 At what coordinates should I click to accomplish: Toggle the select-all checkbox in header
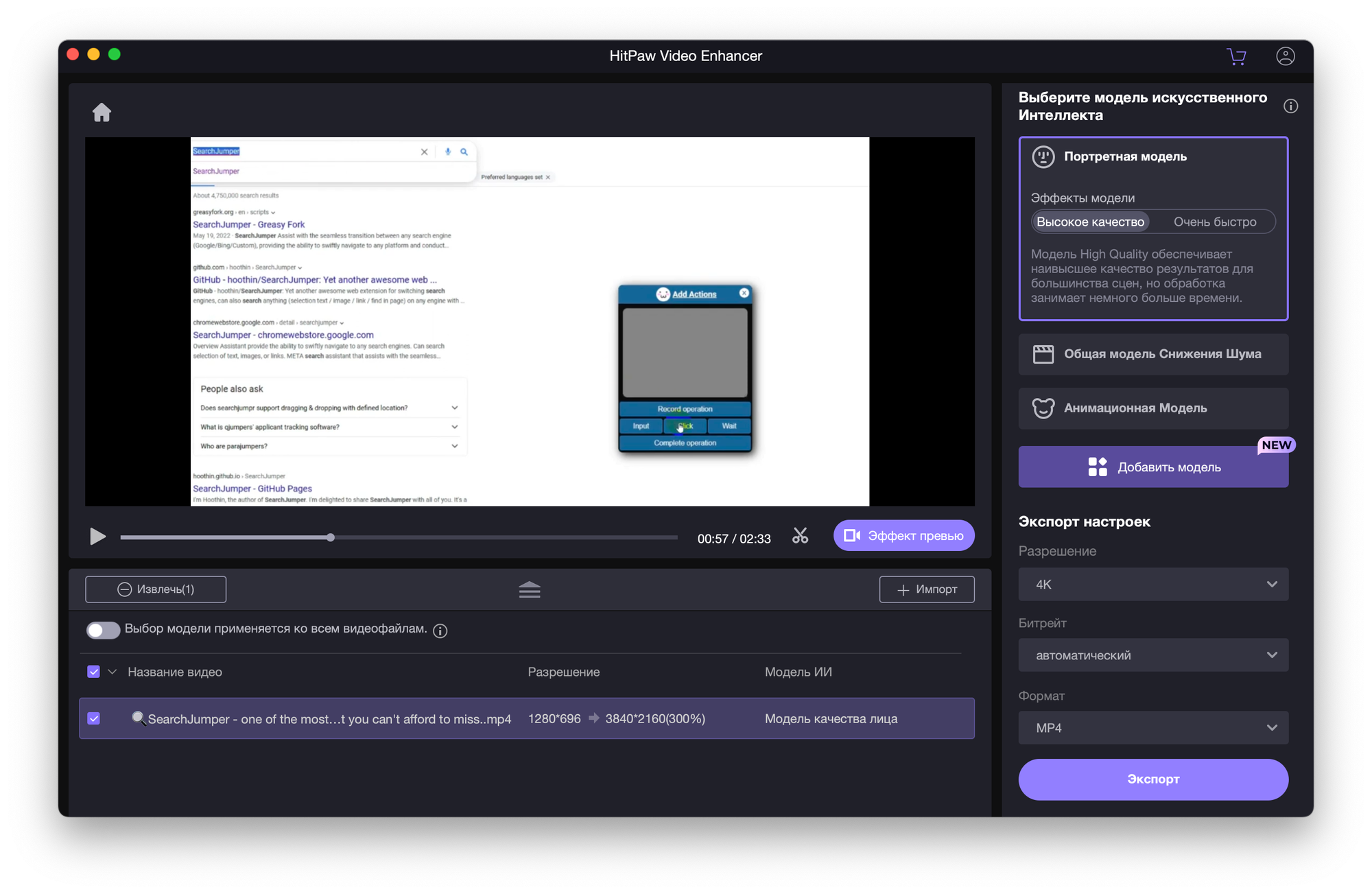[94, 672]
